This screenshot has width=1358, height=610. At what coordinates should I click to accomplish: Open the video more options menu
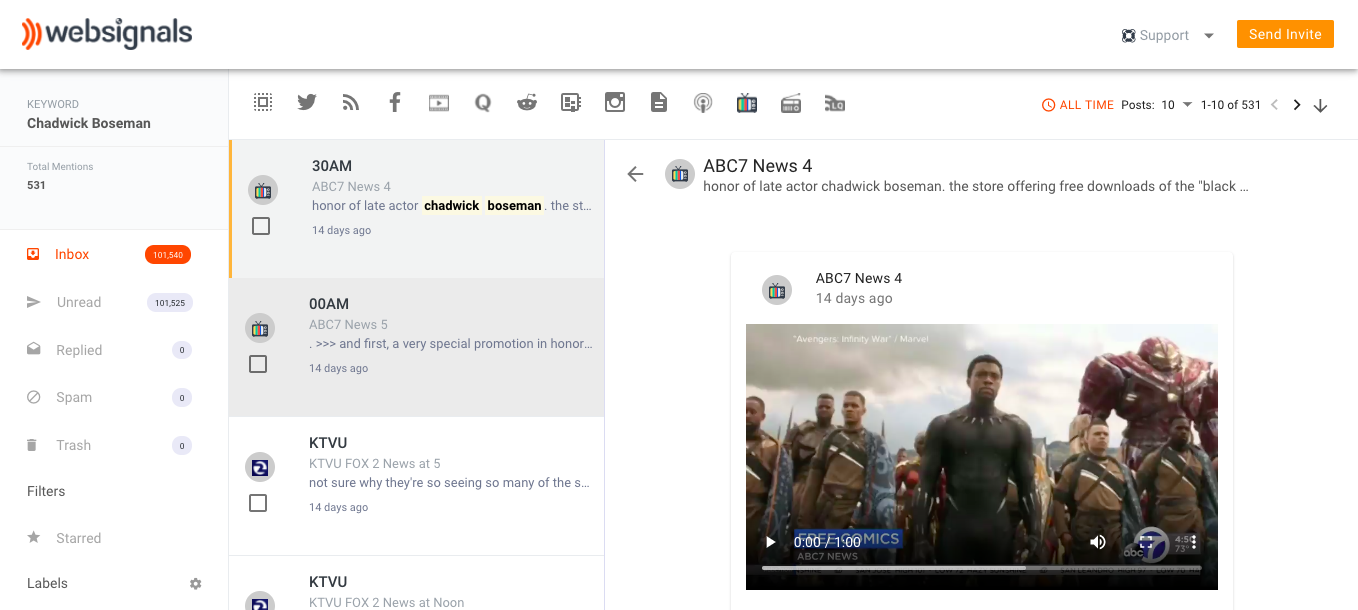[1193, 542]
